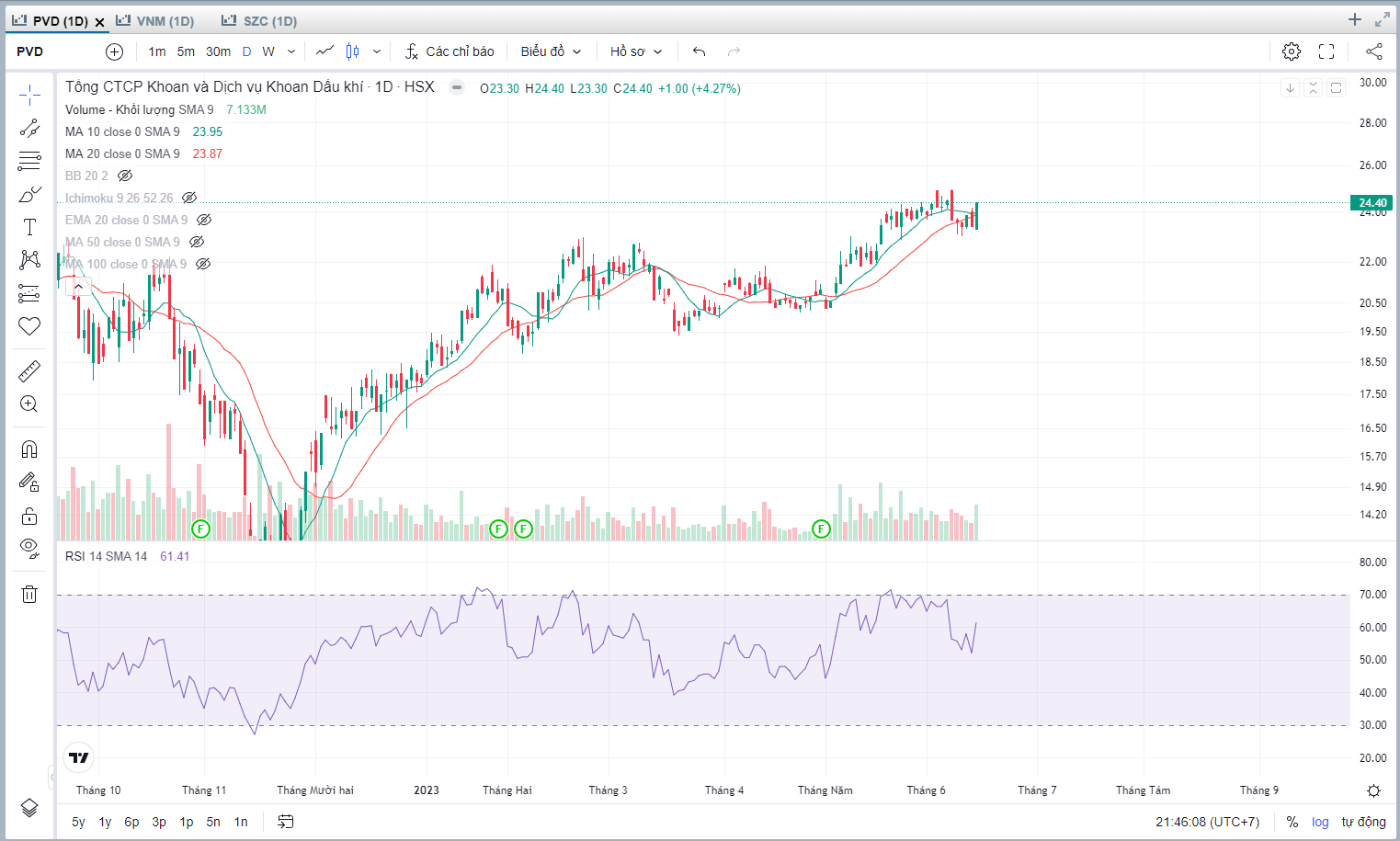Collapse the indicator legend with the chevron

(x=79, y=287)
